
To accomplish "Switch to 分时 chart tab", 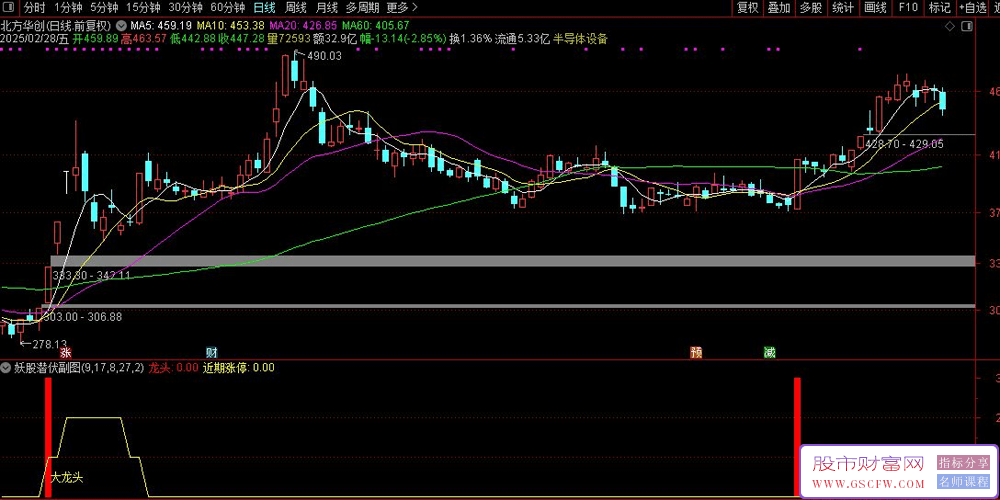I will point(34,8).
